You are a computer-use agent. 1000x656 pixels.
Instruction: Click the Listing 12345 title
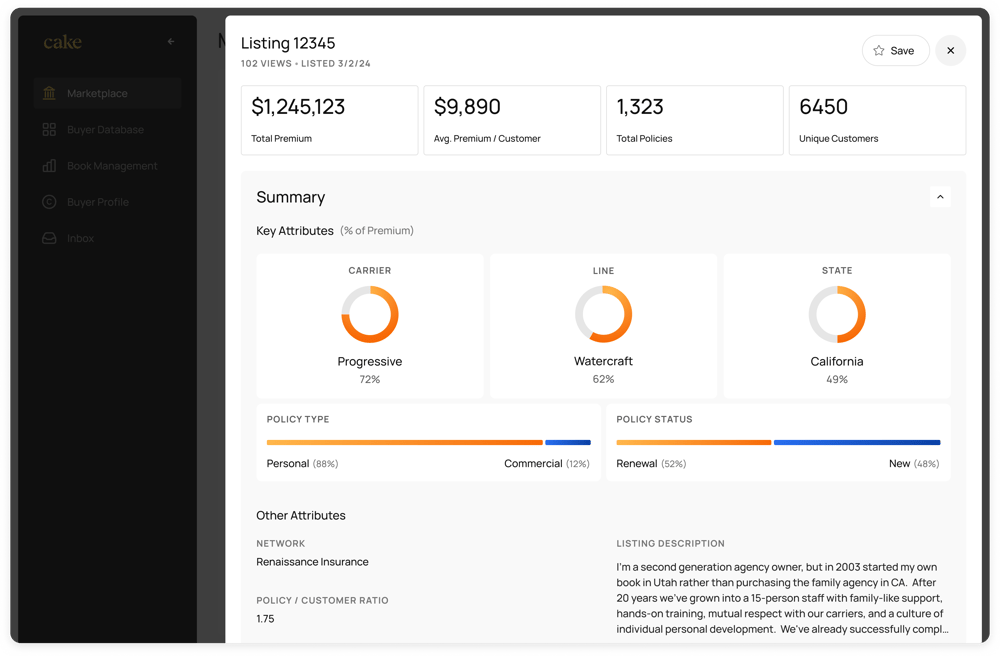(287, 43)
